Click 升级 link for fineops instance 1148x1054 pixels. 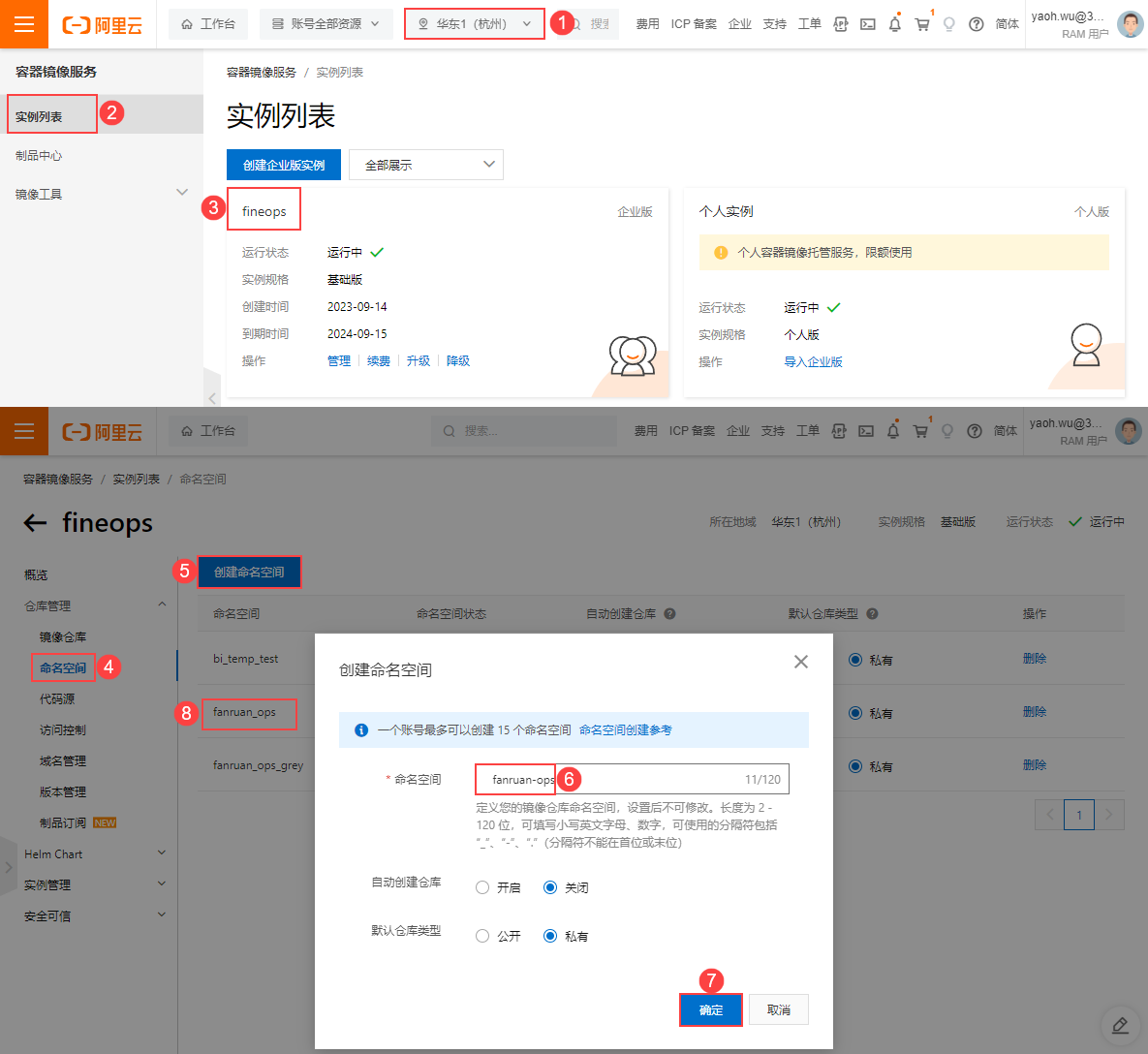point(419,360)
